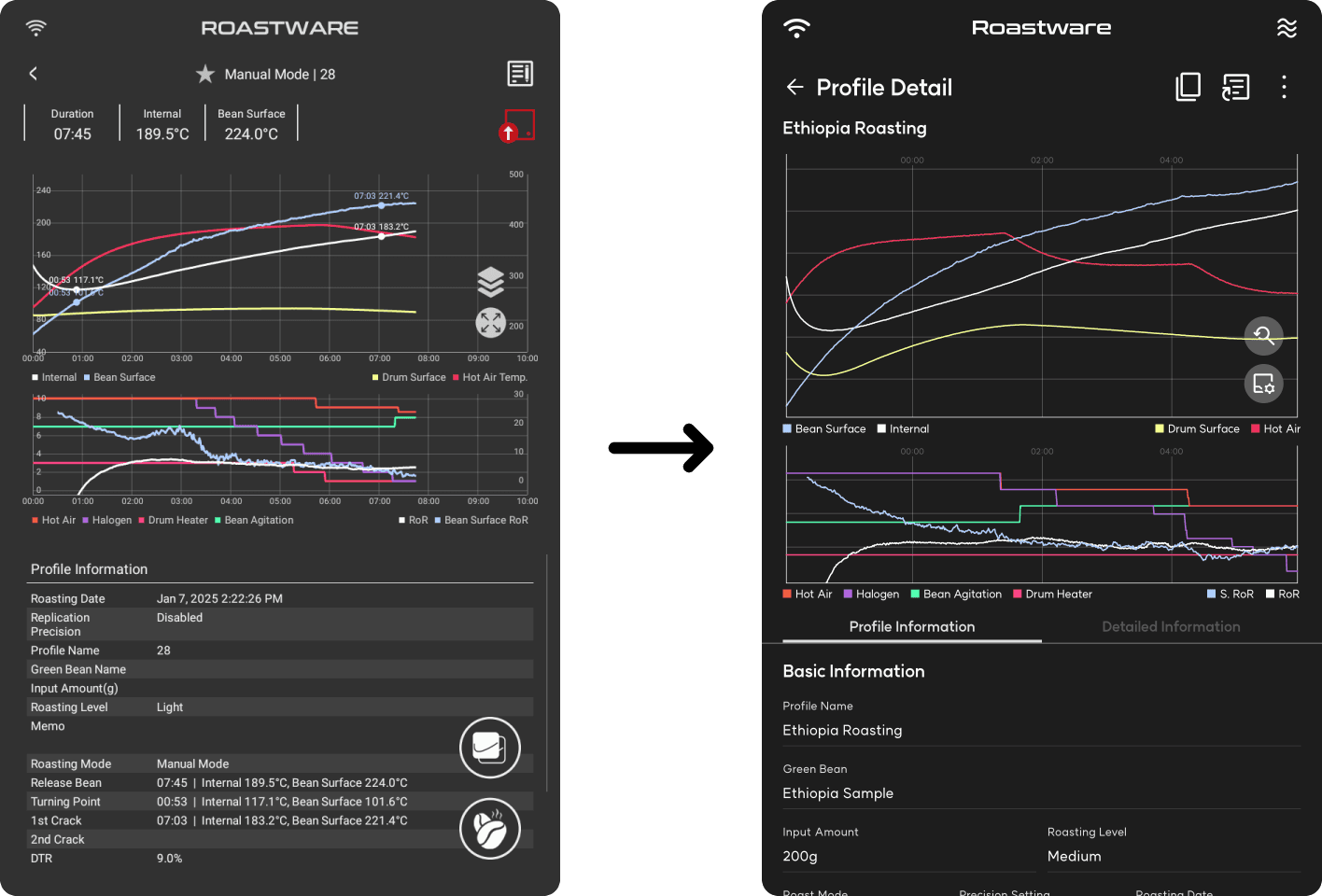Tap the favorite star beside Manual Mode | 28
Screen dimensions: 1322x896
[205, 74]
